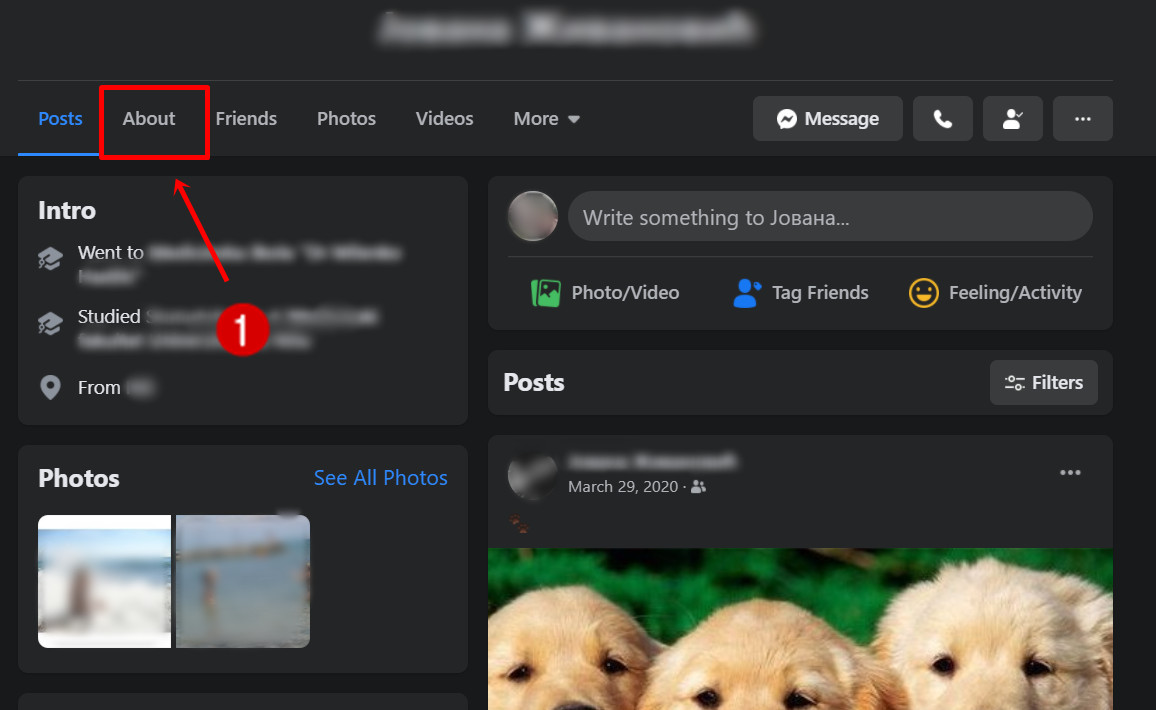Open the Friends status button icon

pos(1012,119)
